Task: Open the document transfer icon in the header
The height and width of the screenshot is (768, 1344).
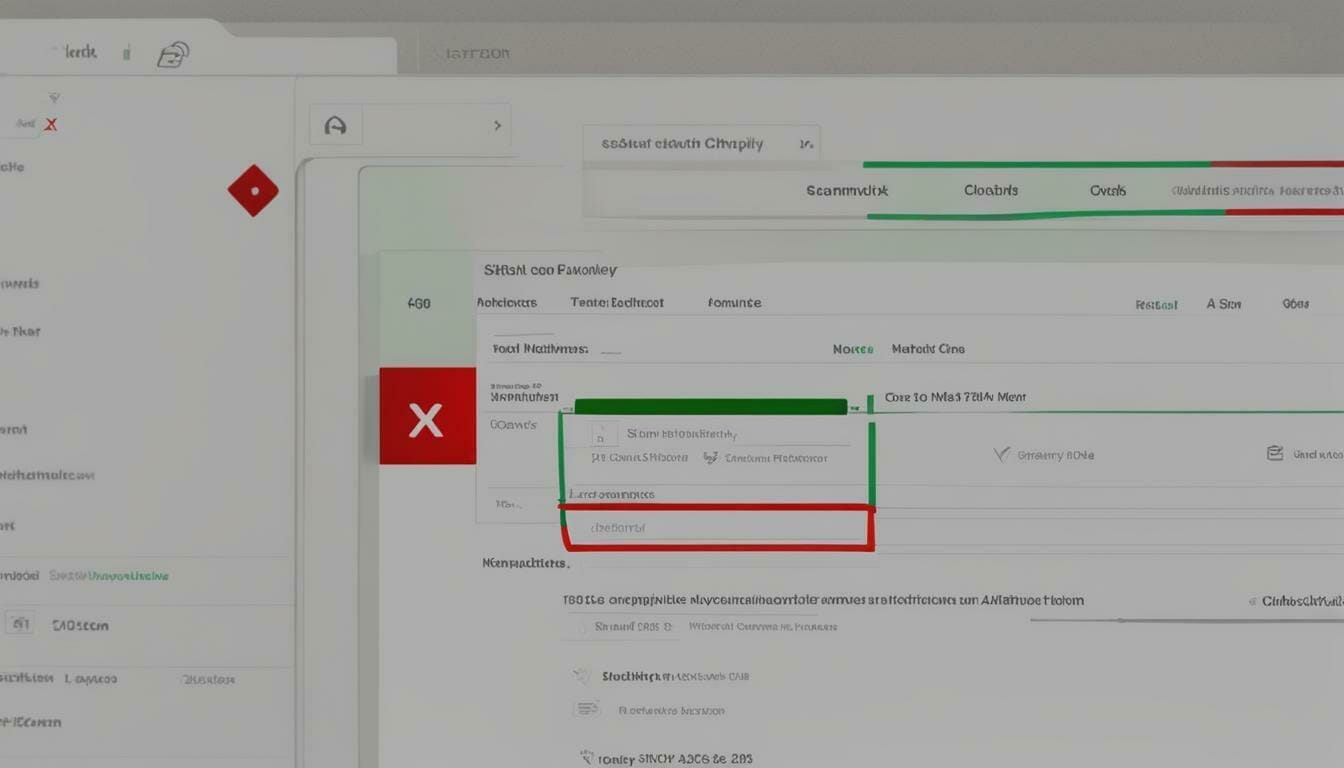Action: (x=173, y=53)
